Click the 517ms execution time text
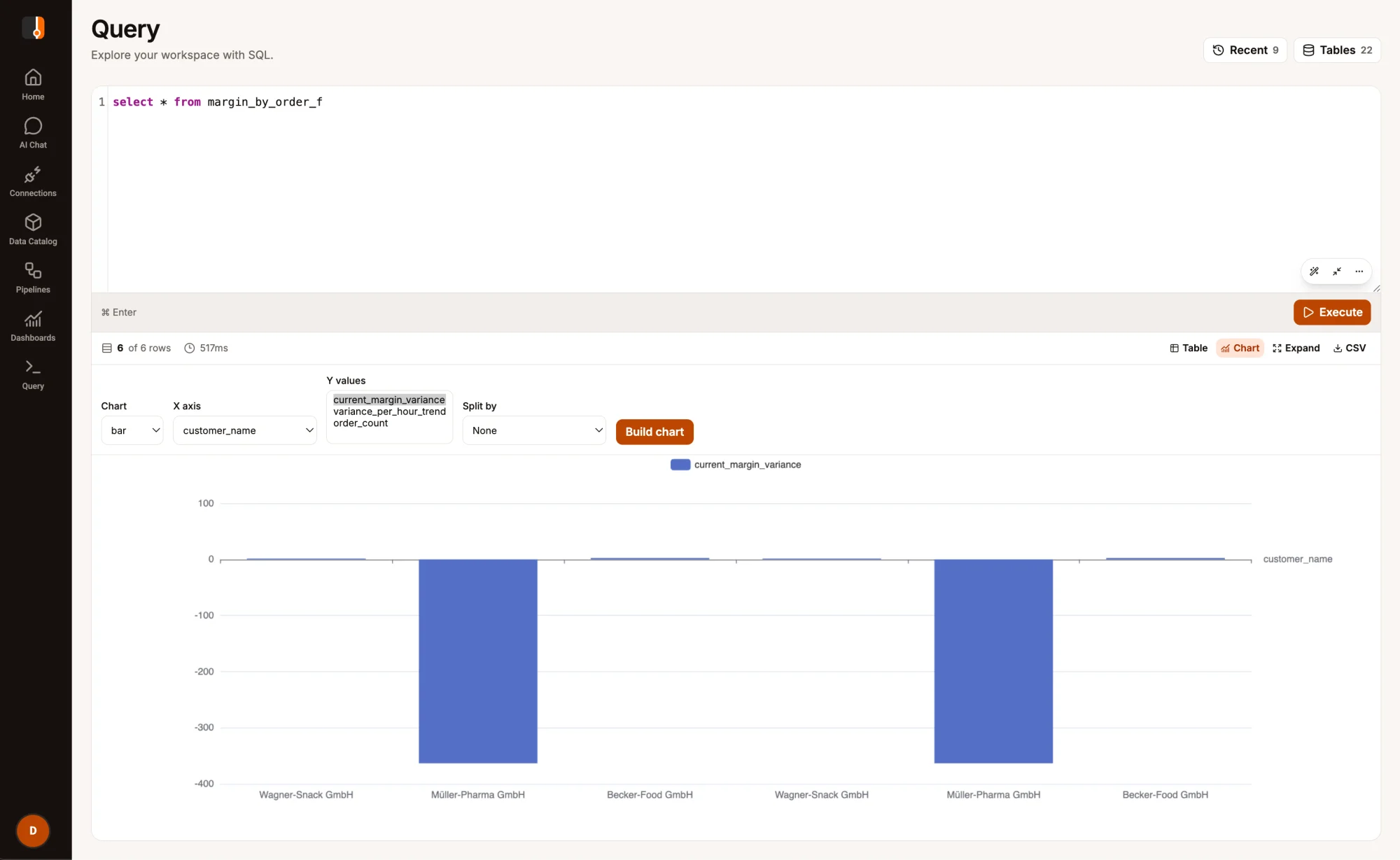This screenshot has width=1400, height=860. pyautogui.click(x=214, y=348)
